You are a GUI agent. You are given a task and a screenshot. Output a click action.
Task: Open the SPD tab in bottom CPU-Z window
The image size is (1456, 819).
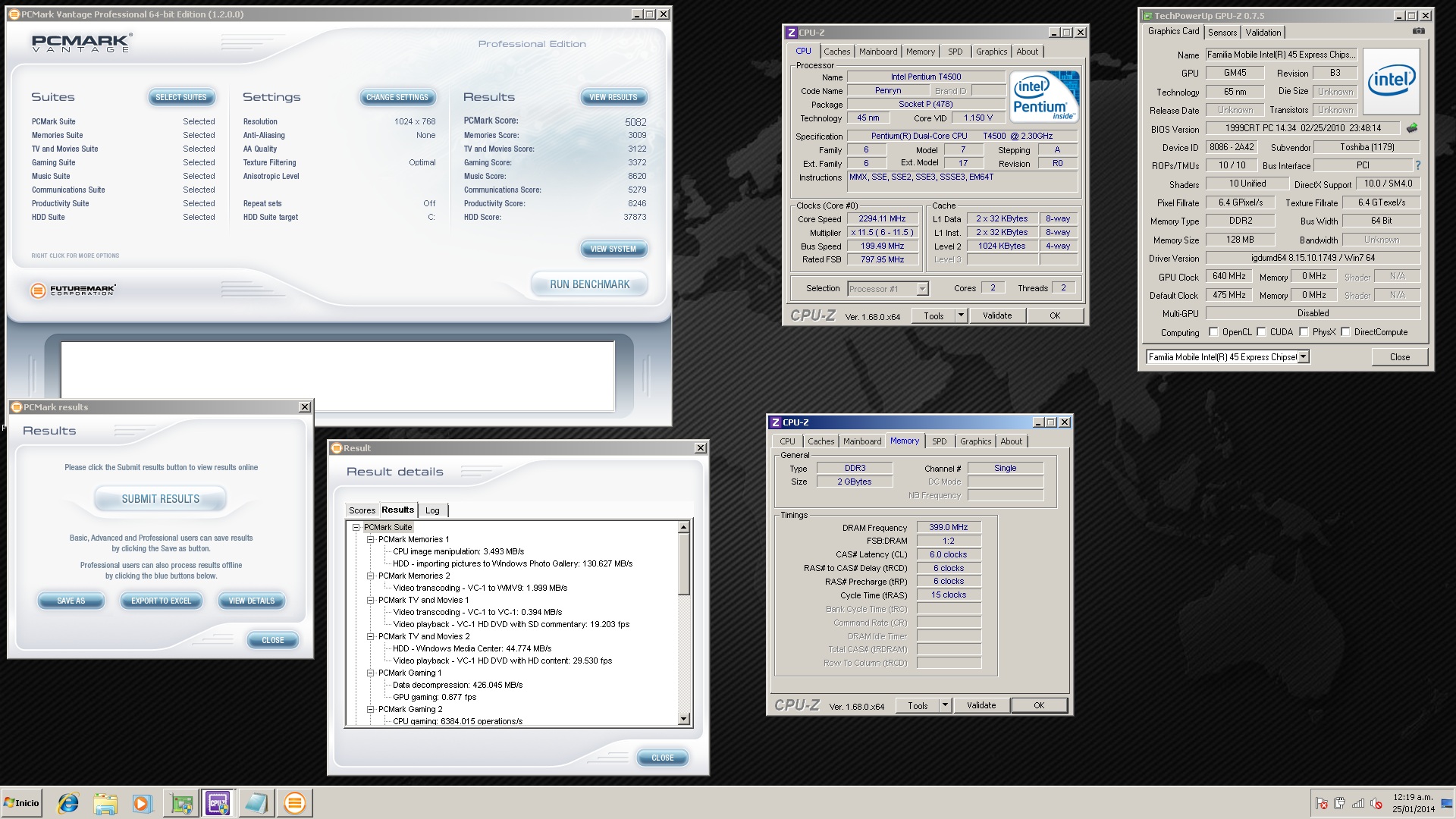tap(940, 441)
